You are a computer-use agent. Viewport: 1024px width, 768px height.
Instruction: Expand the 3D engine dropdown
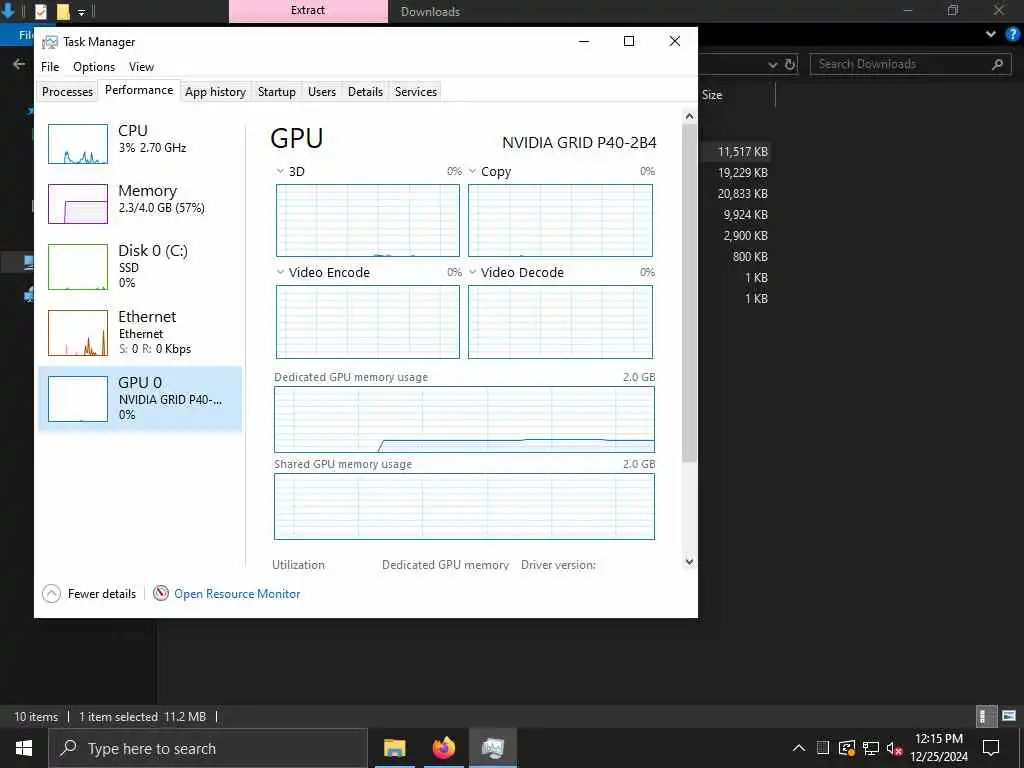280,171
